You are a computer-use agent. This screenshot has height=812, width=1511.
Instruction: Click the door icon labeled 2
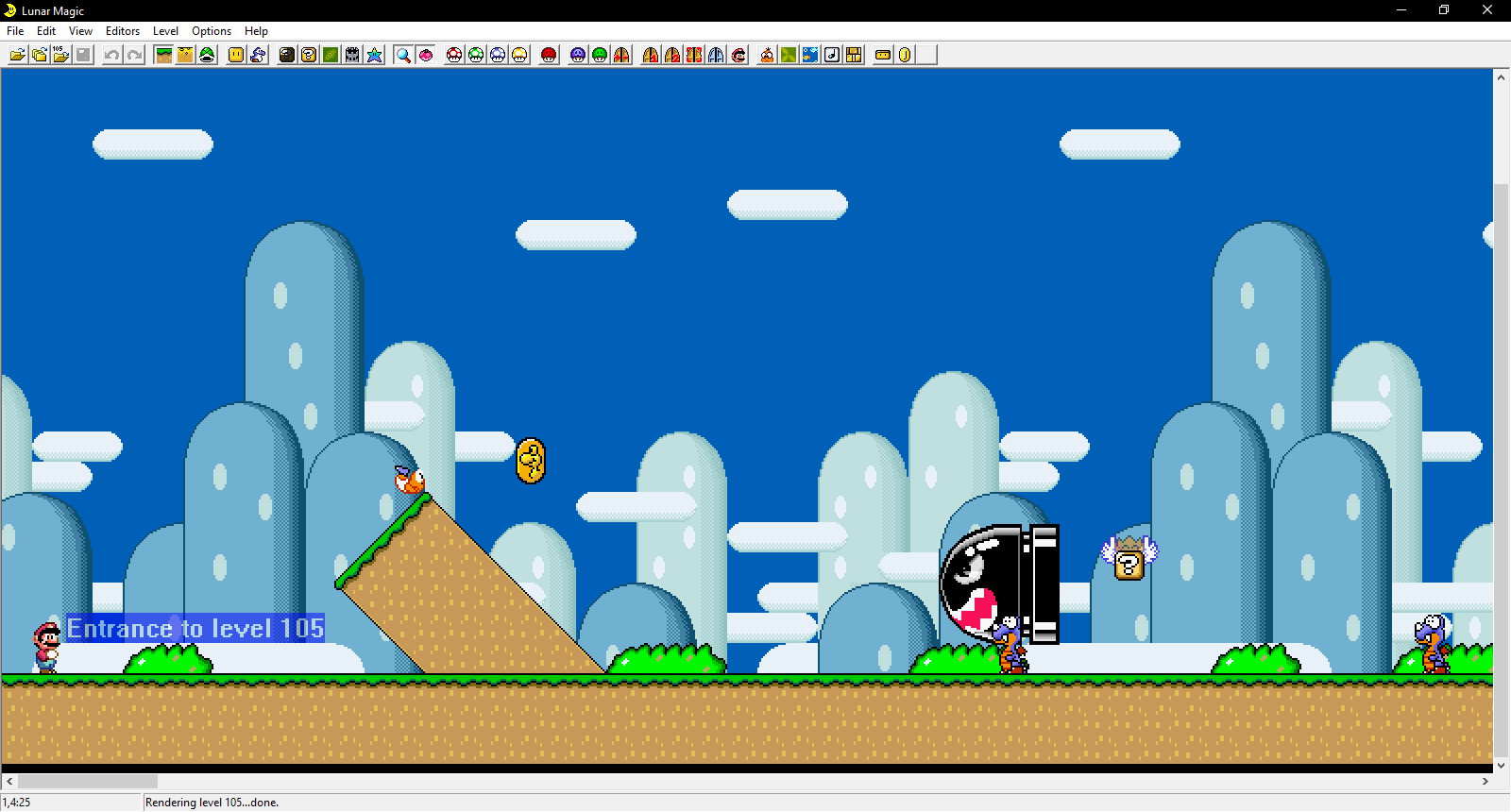click(x=672, y=55)
